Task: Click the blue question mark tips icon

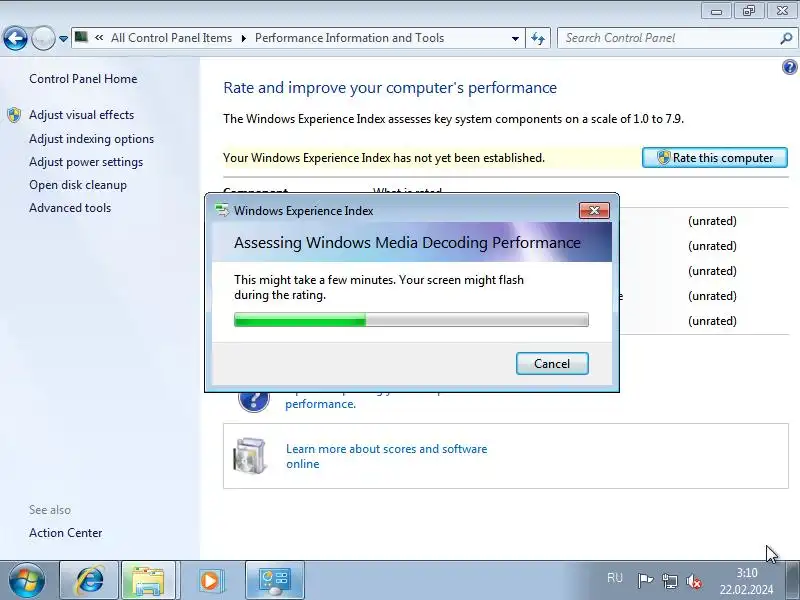Action: coord(254,401)
